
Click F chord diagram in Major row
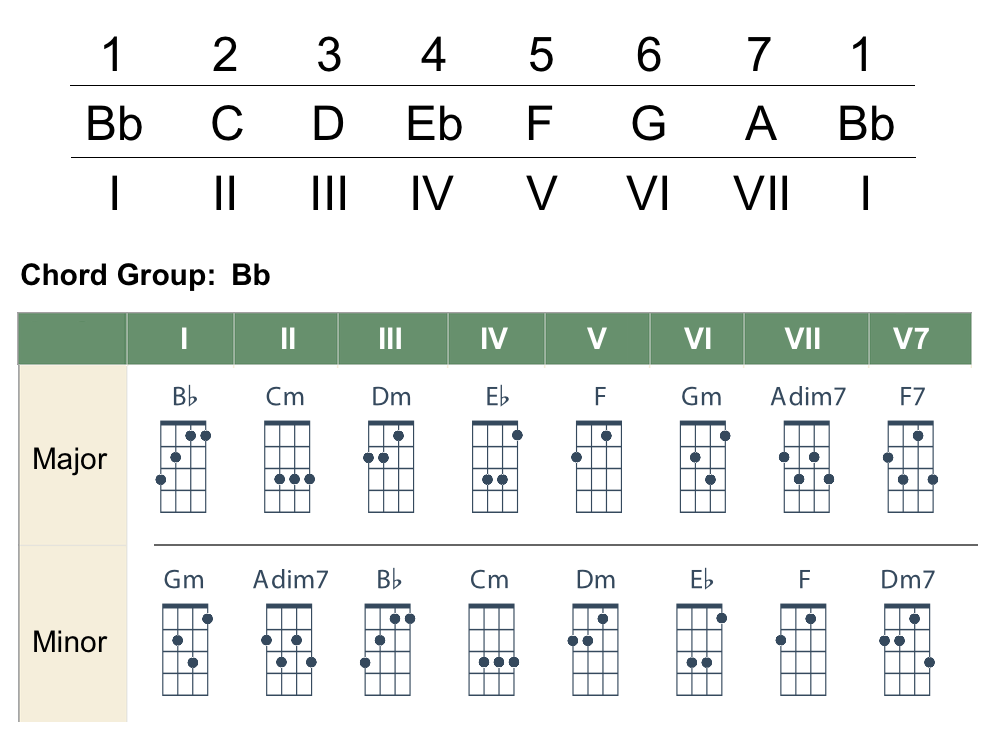(598, 467)
